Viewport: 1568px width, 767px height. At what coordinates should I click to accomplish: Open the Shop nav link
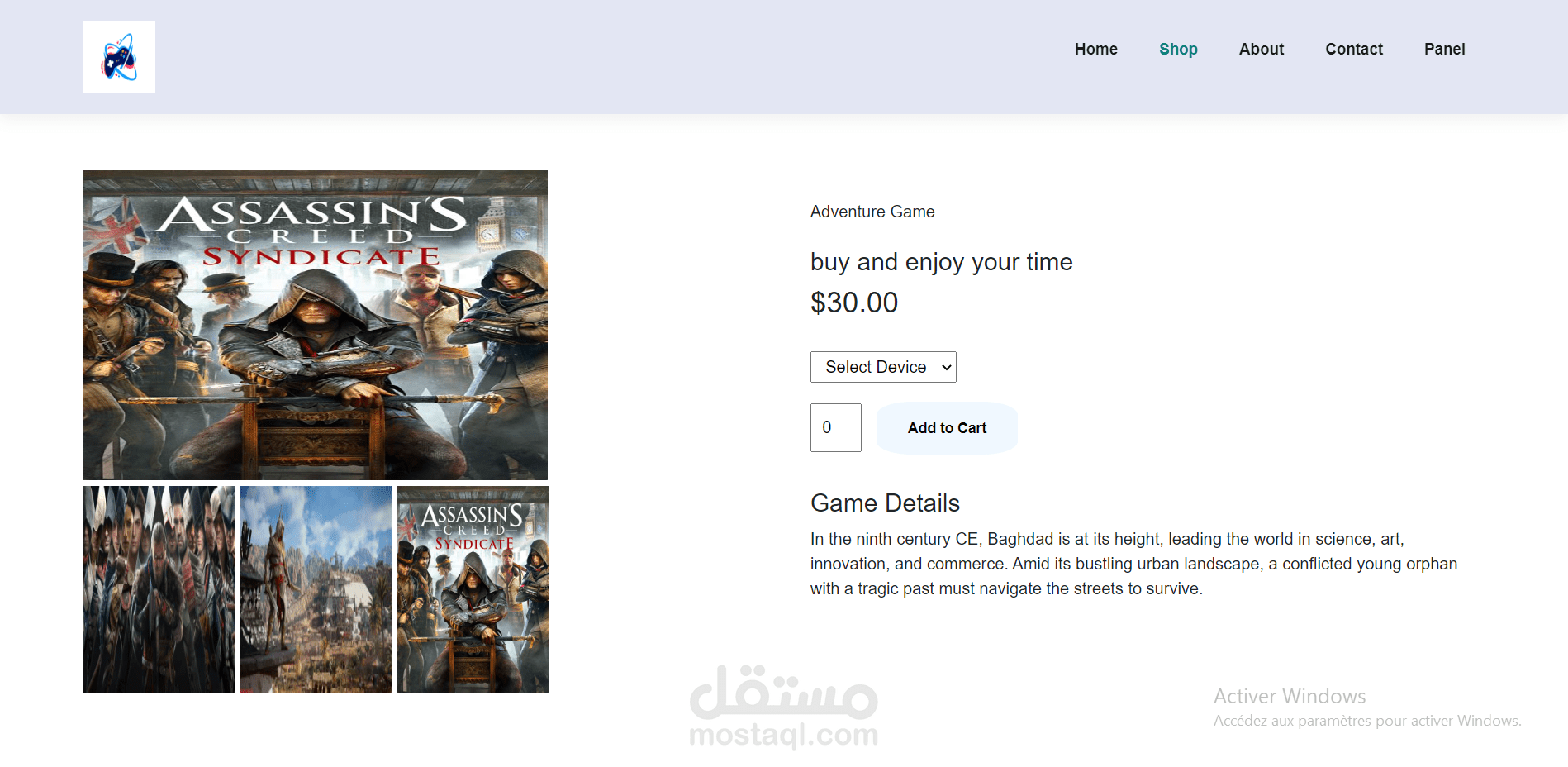pyautogui.click(x=1178, y=49)
